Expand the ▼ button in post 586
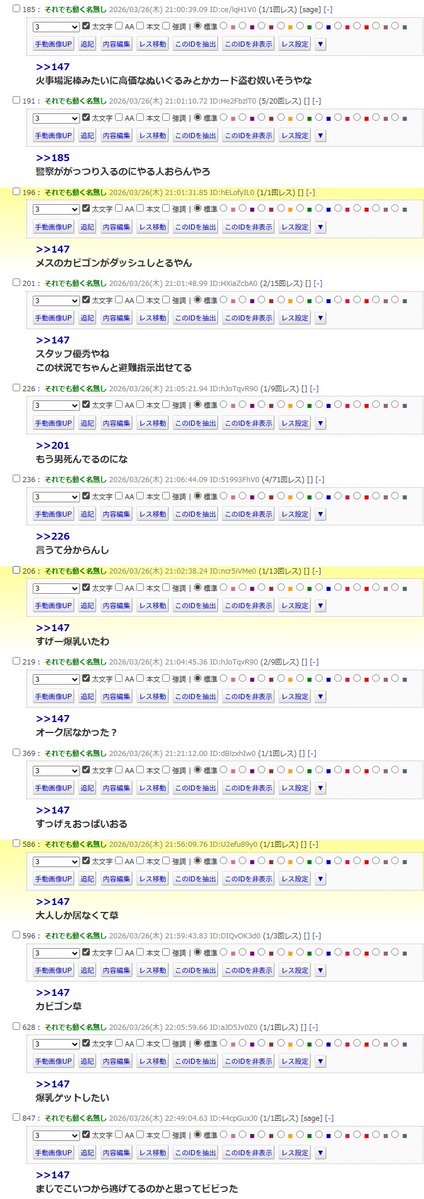 (x=320, y=879)
